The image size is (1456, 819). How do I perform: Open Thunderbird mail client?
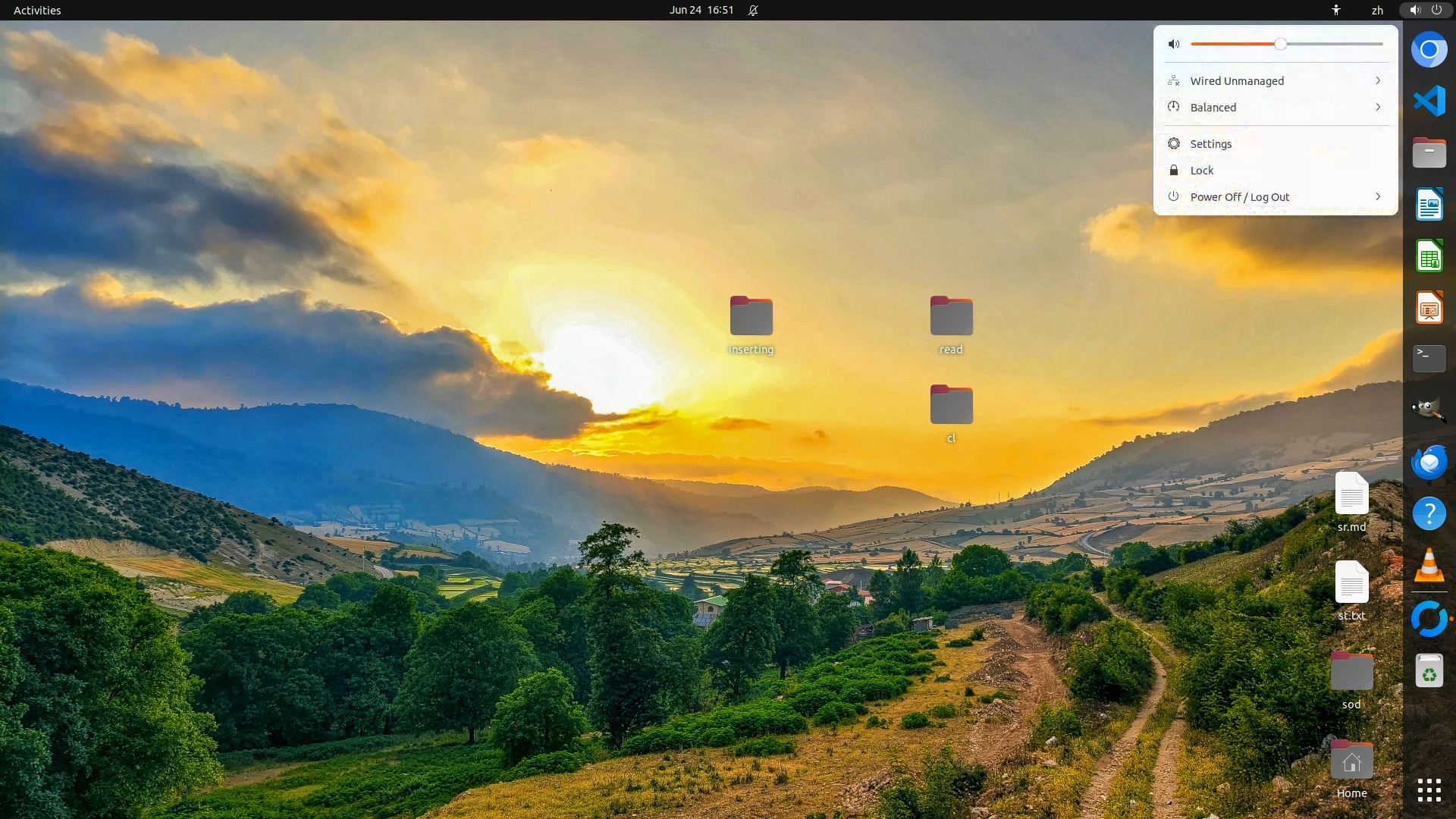[x=1429, y=462]
